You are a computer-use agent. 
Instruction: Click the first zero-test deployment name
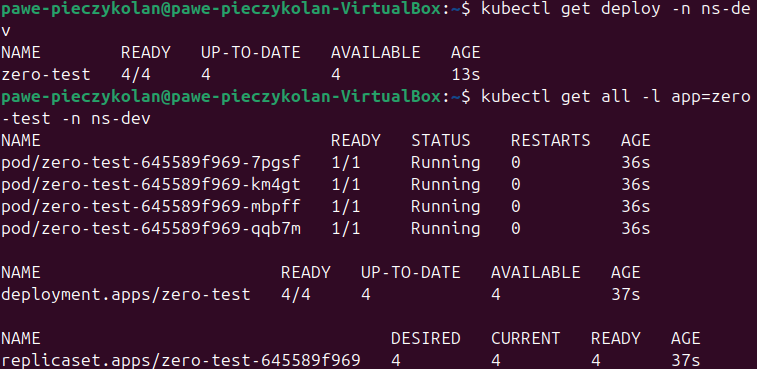click(46, 75)
